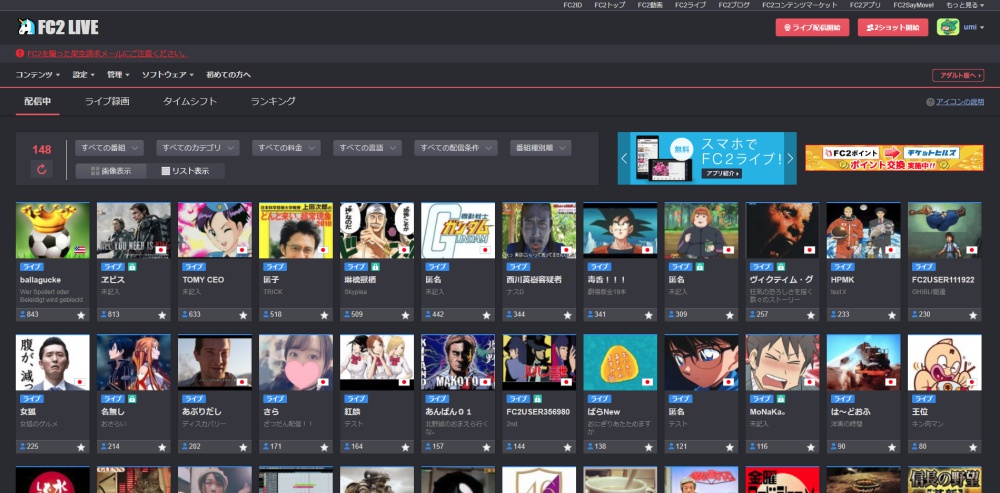Star the 王位 broadcast
This screenshot has width=1000, height=493.
coord(973,447)
